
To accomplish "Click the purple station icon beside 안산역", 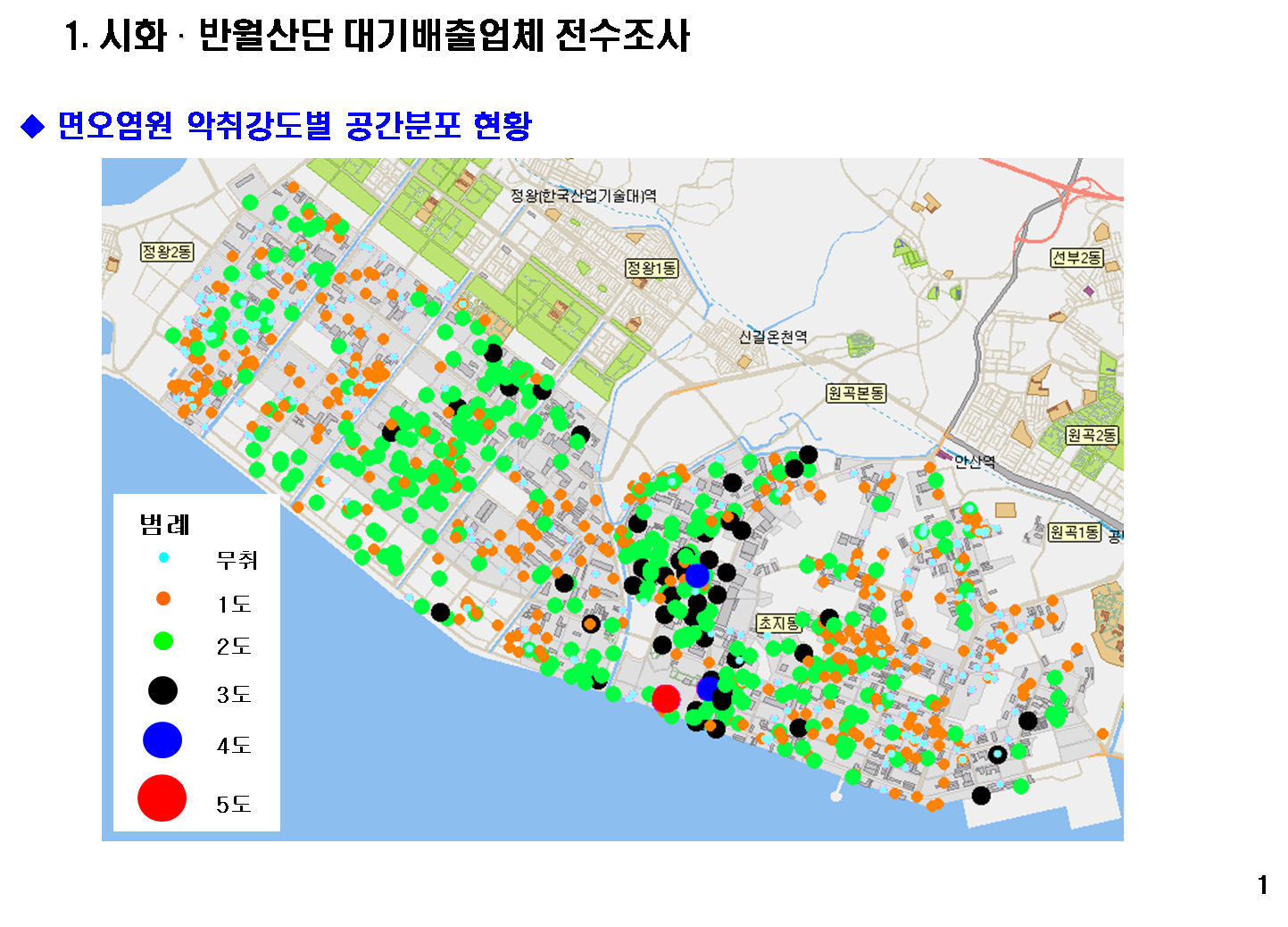I will click(x=943, y=455).
